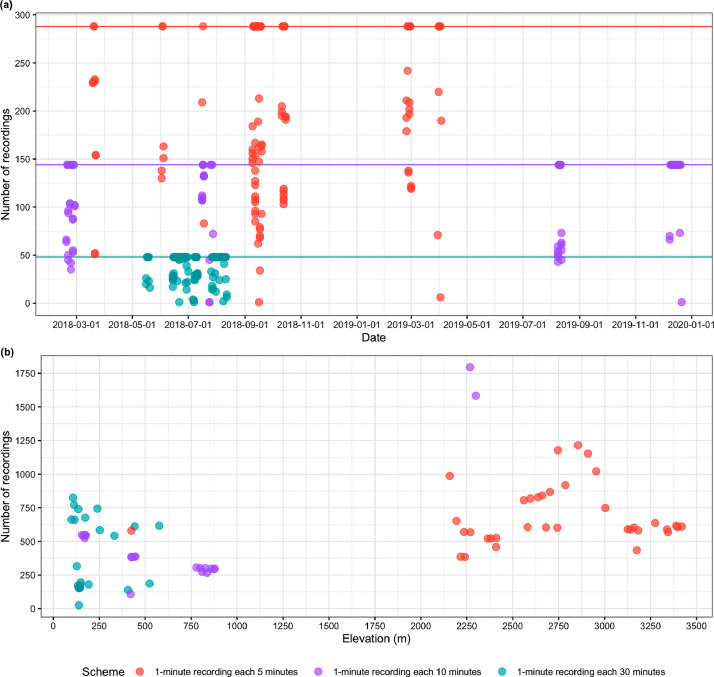The width and height of the screenshot is (714, 677).
Task: Click the purple legend swatch for 10 minutes scheme
Action: click(x=318, y=672)
